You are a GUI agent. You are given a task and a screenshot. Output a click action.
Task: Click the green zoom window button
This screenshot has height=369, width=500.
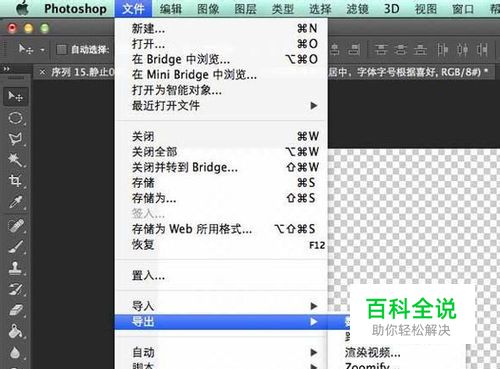click(x=44, y=28)
